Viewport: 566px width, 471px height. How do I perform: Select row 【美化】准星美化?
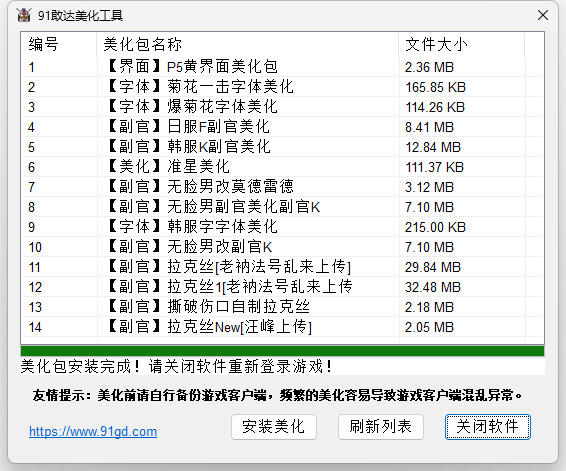(282, 167)
